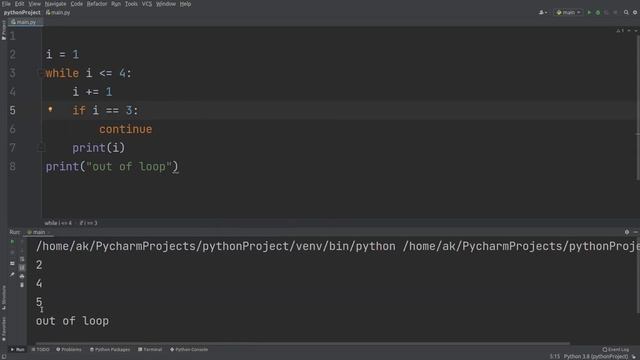Click the print icon in Run panel
This screenshot has height=360, width=640.
22,276
